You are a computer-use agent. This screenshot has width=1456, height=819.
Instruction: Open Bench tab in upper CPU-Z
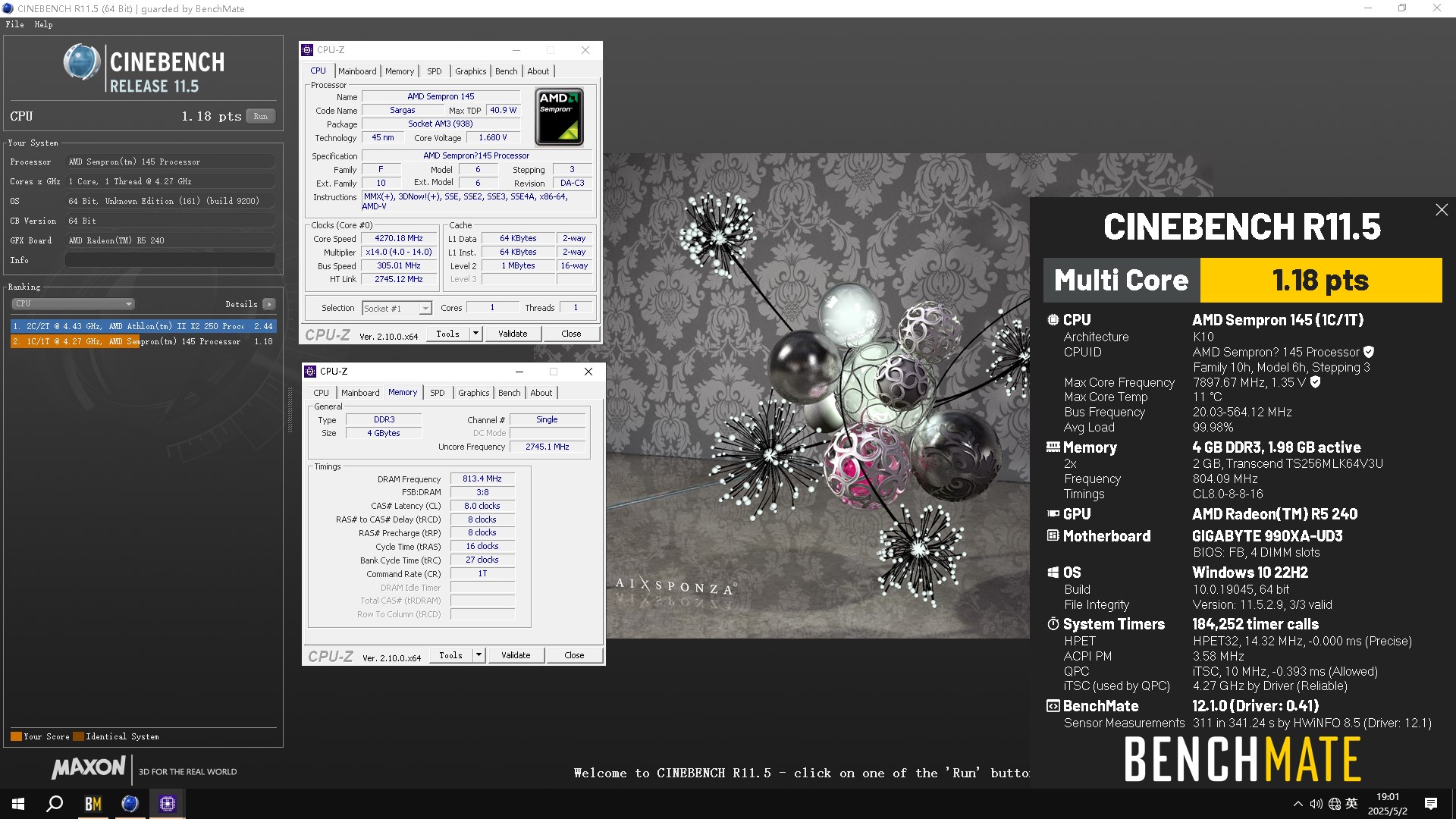pyautogui.click(x=506, y=71)
